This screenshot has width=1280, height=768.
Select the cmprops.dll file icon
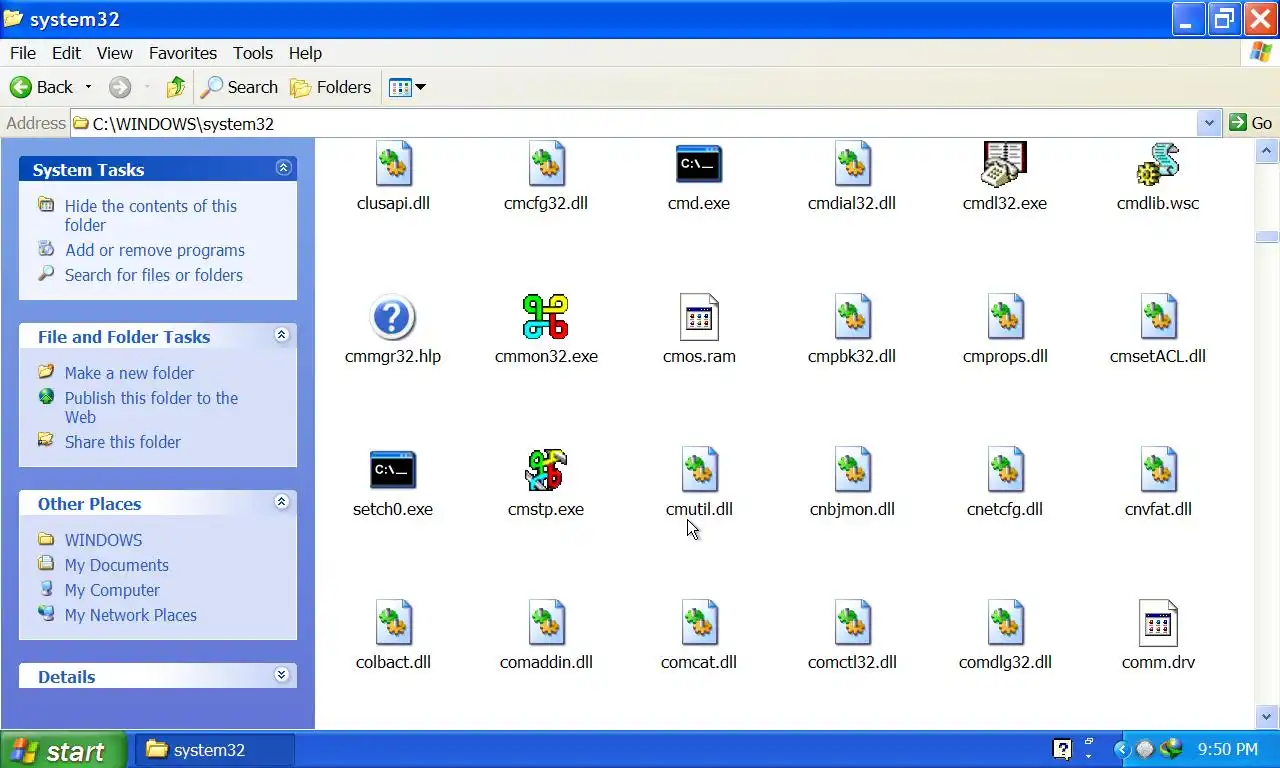(1006, 317)
